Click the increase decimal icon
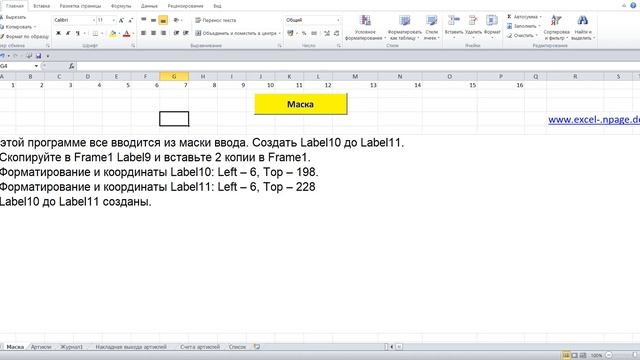The image size is (640, 360). (327, 33)
